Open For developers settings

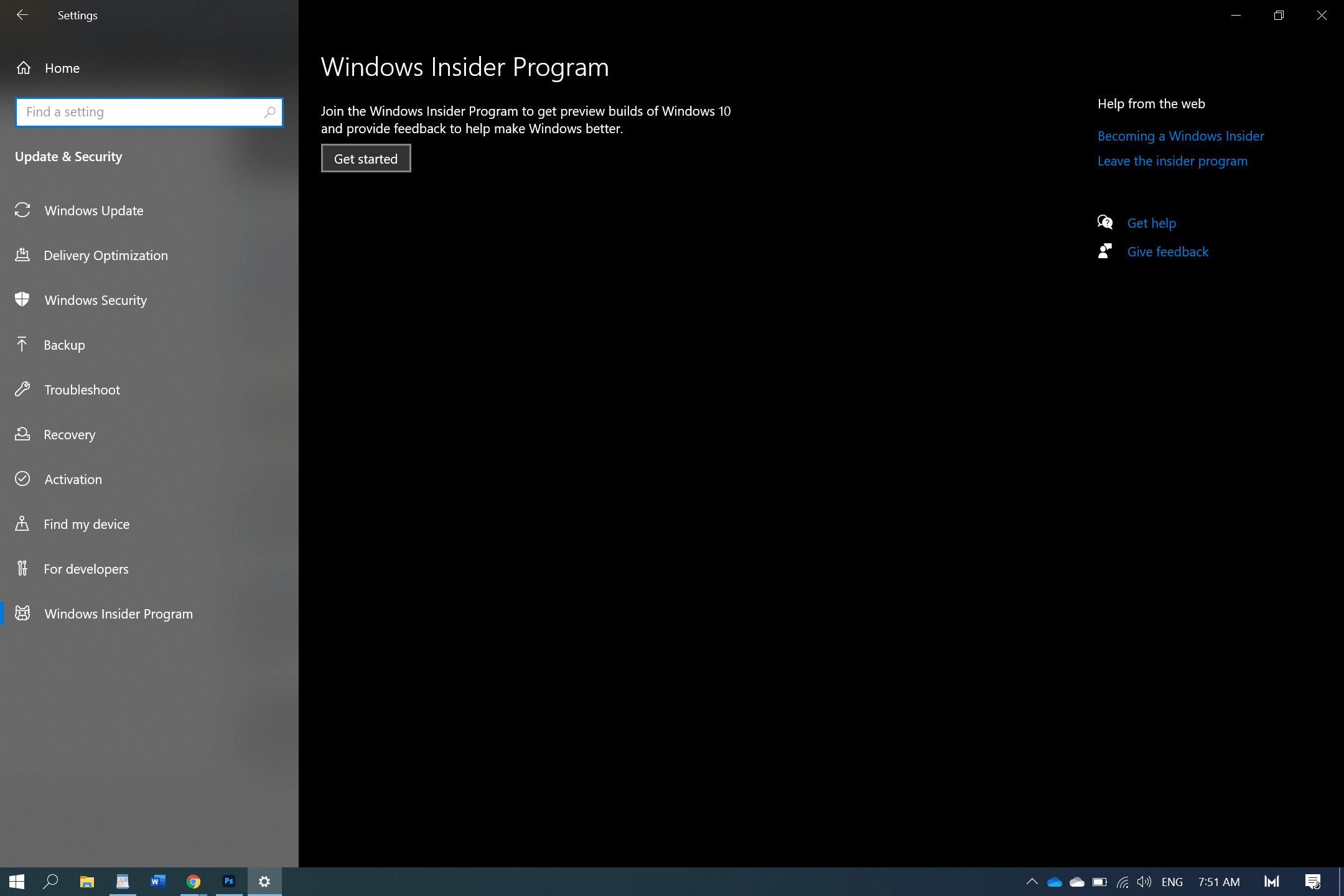coord(149,569)
